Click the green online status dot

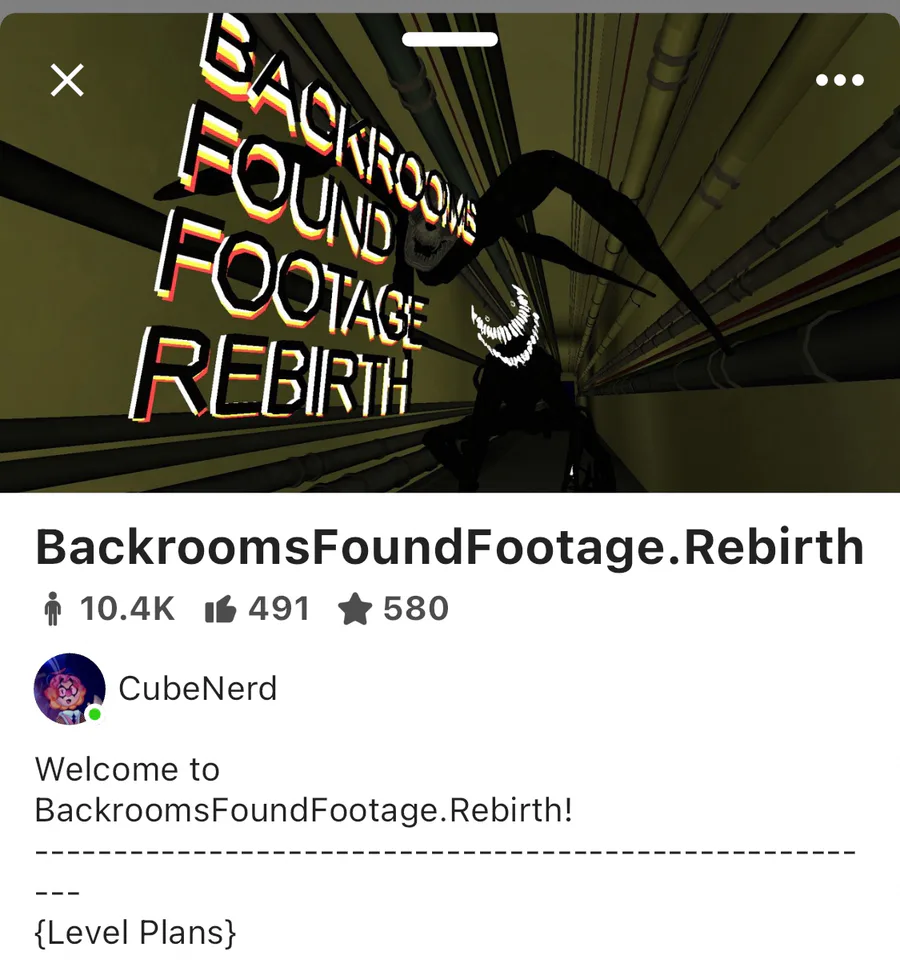pos(95,714)
